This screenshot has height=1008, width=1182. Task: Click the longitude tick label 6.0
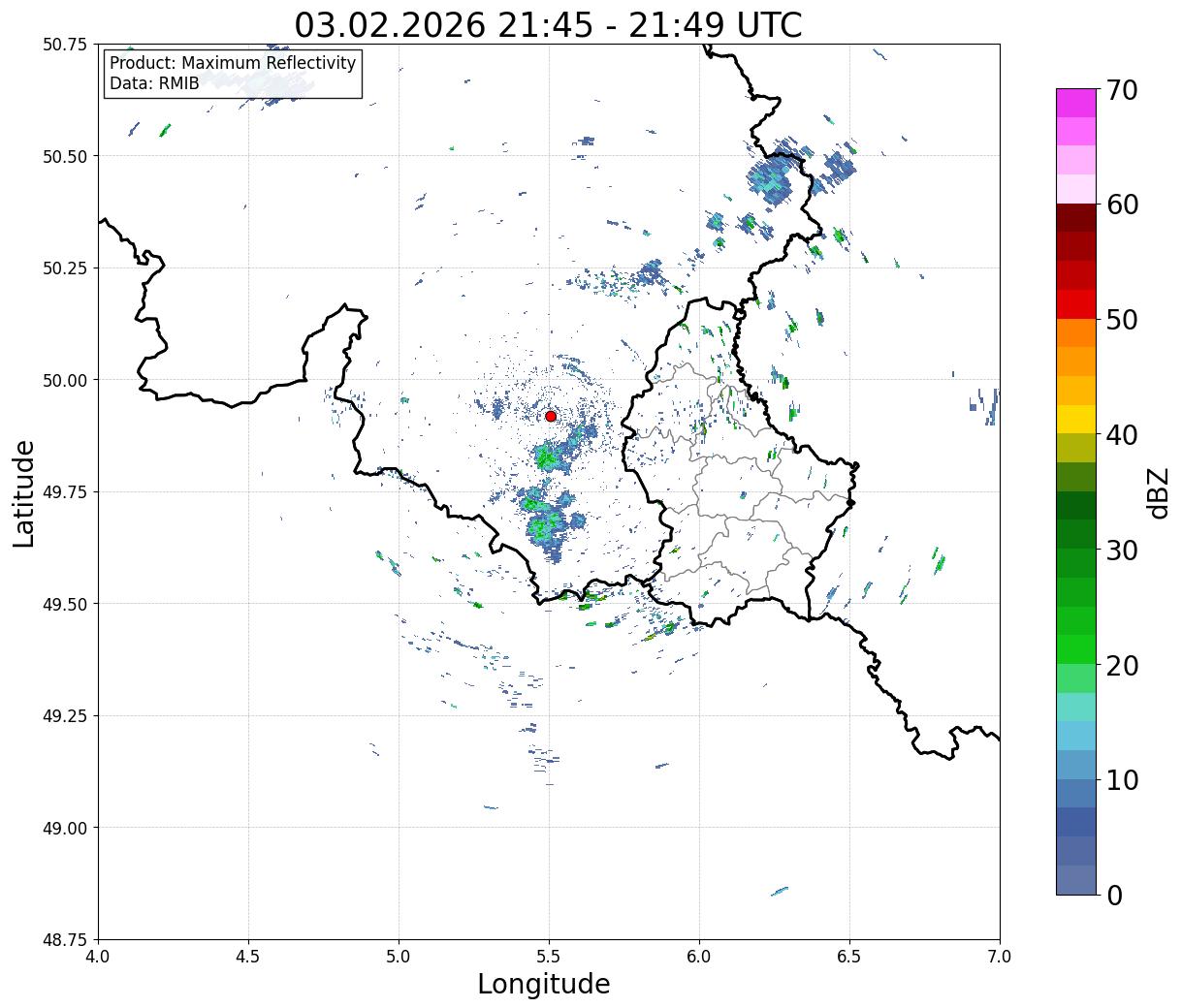coord(699,957)
